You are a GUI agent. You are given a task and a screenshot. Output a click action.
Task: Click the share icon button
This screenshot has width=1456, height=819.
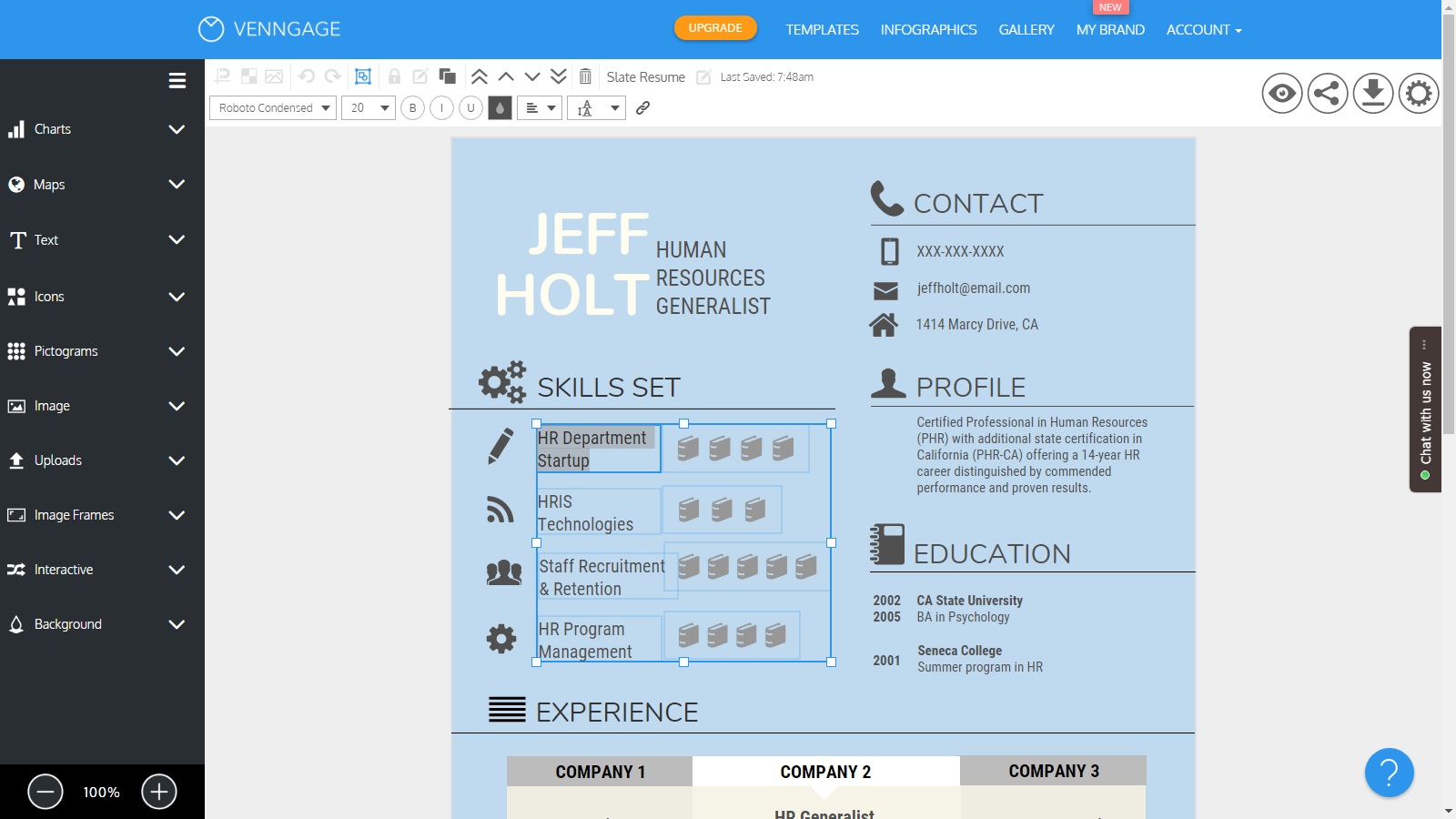pos(1327,93)
